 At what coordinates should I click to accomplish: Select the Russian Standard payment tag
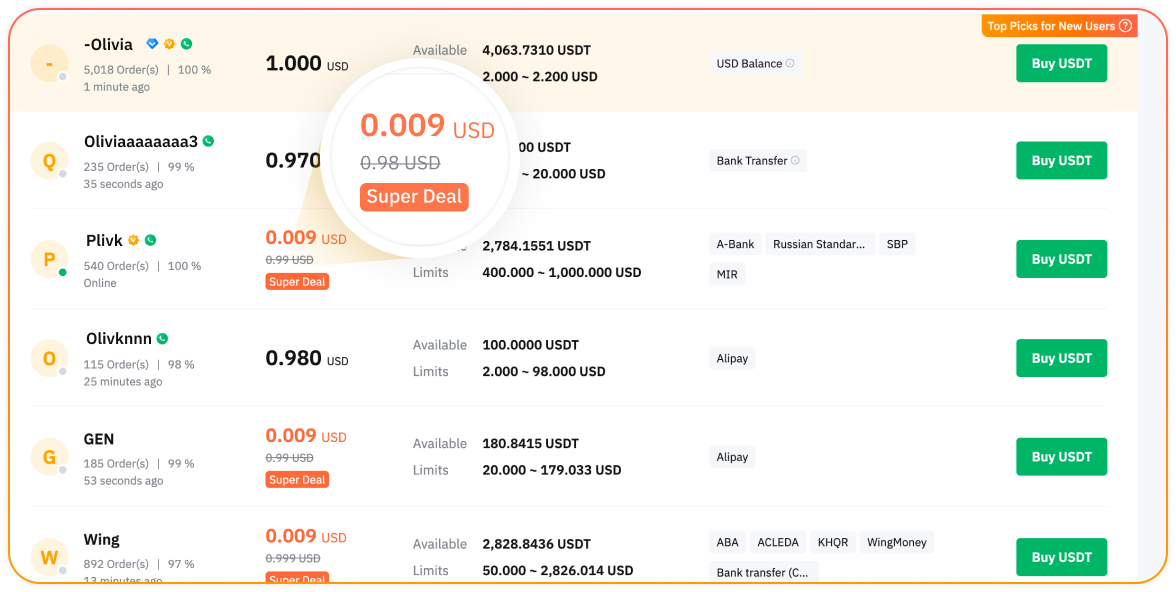coord(820,244)
